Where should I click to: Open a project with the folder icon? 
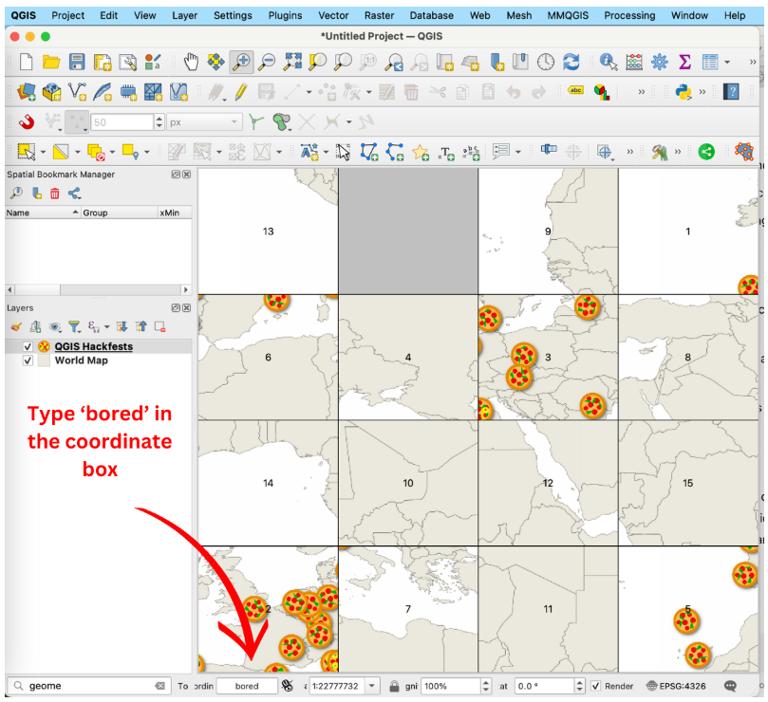pos(51,62)
